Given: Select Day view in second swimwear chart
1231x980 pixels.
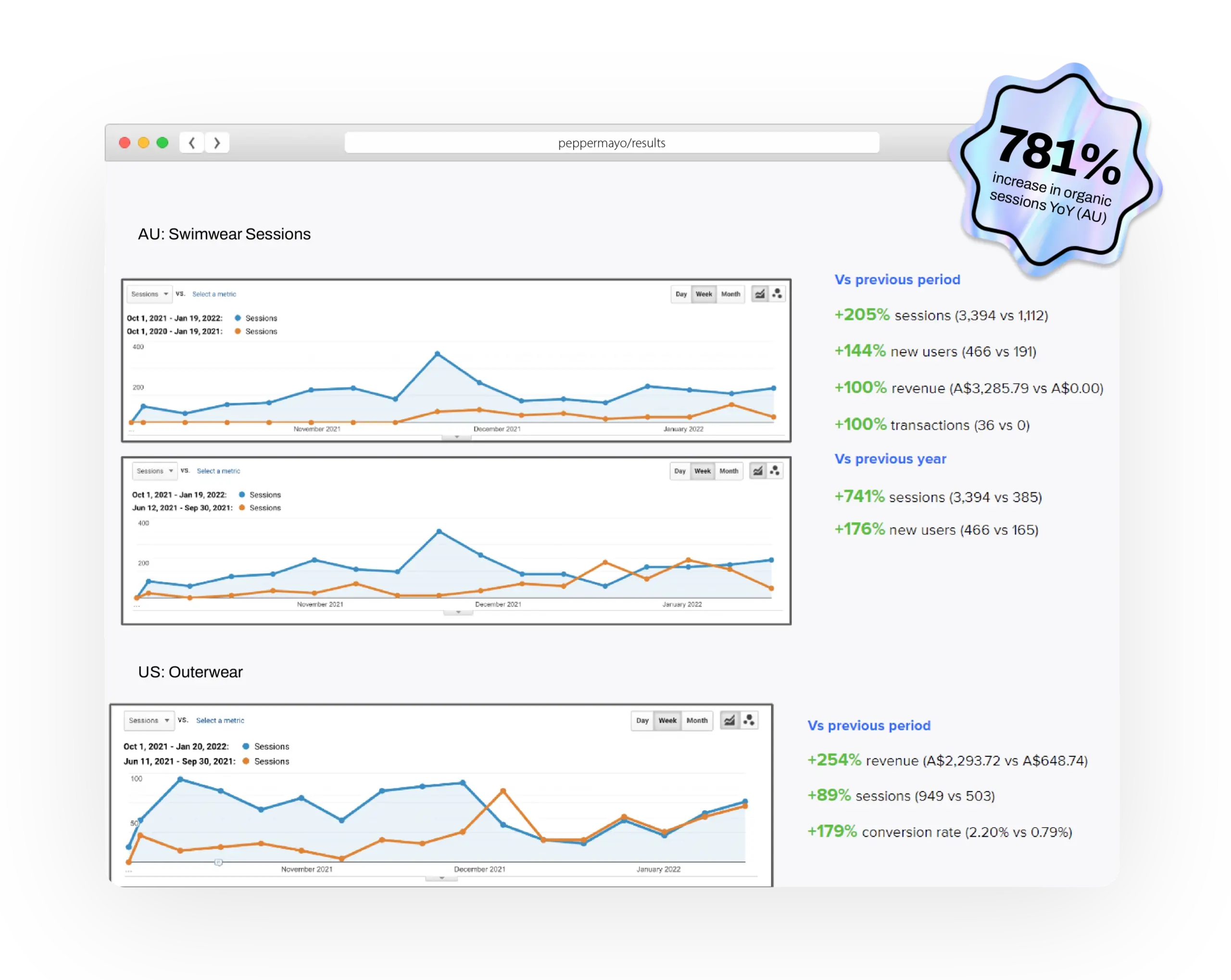Looking at the screenshot, I should pos(679,471).
